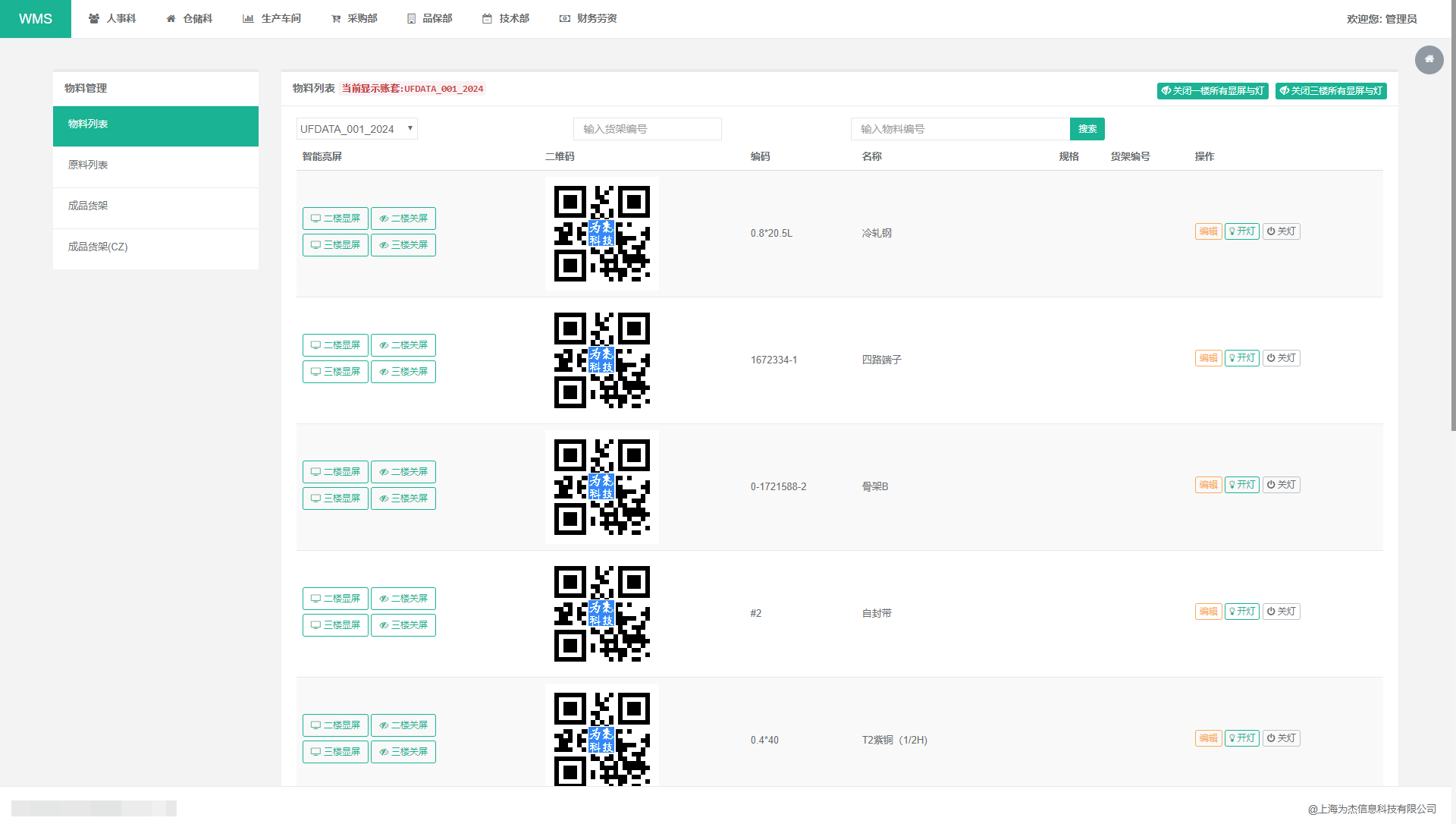Image resolution: width=1456 pixels, height=824 pixels.
Task: Open the 仓储科 menu
Action: tap(190, 19)
